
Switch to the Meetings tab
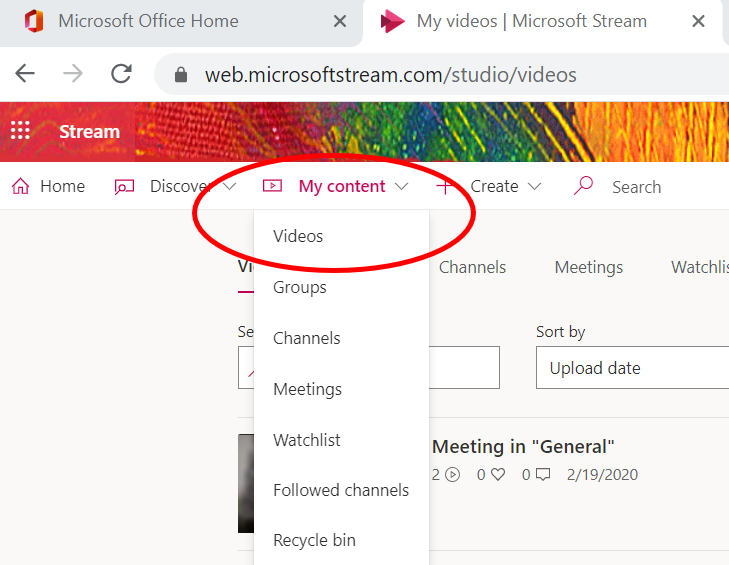[589, 267]
